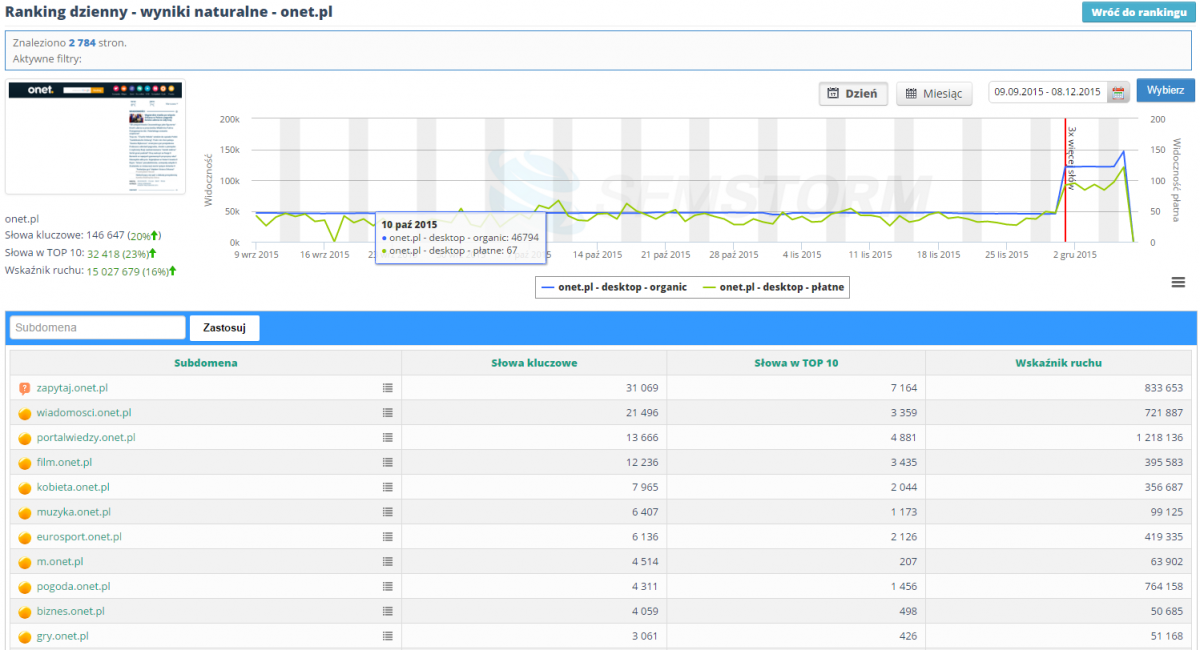Click Wskaźnik ruchu value 15 027 679
This screenshot has height=650, width=1200.
coord(112,271)
